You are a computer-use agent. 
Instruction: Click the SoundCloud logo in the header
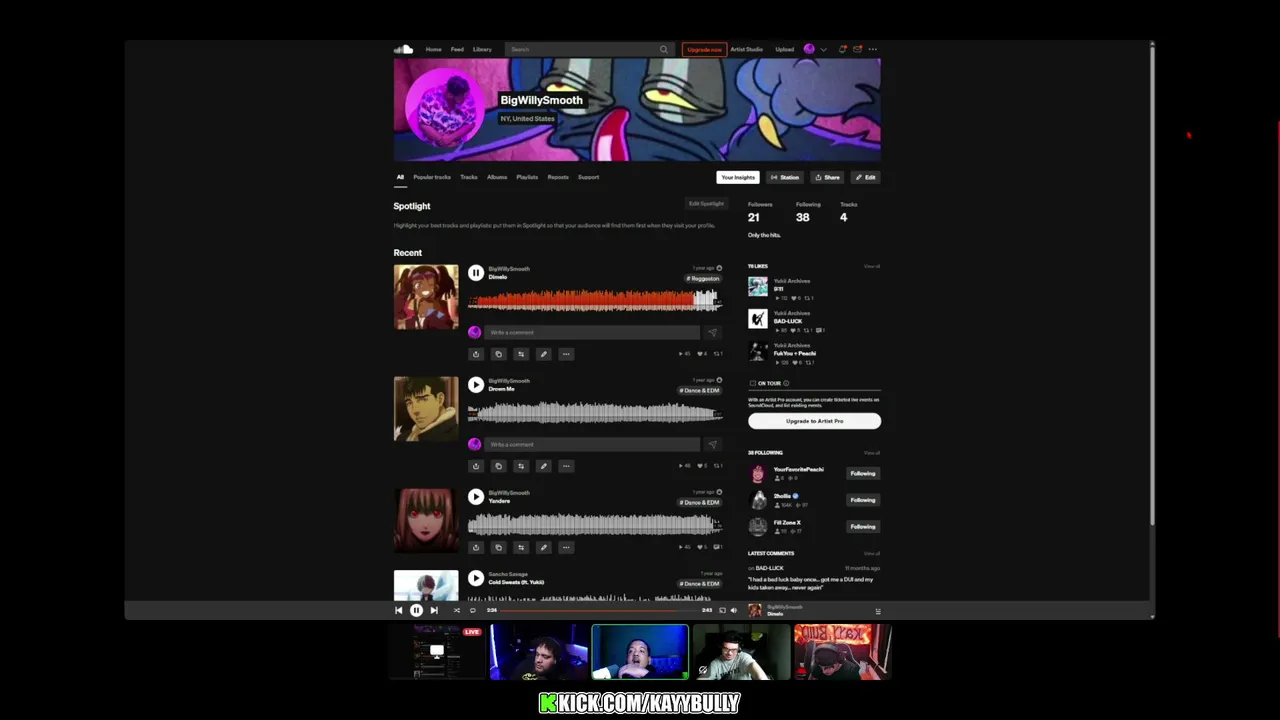click(x=404, y=49)
